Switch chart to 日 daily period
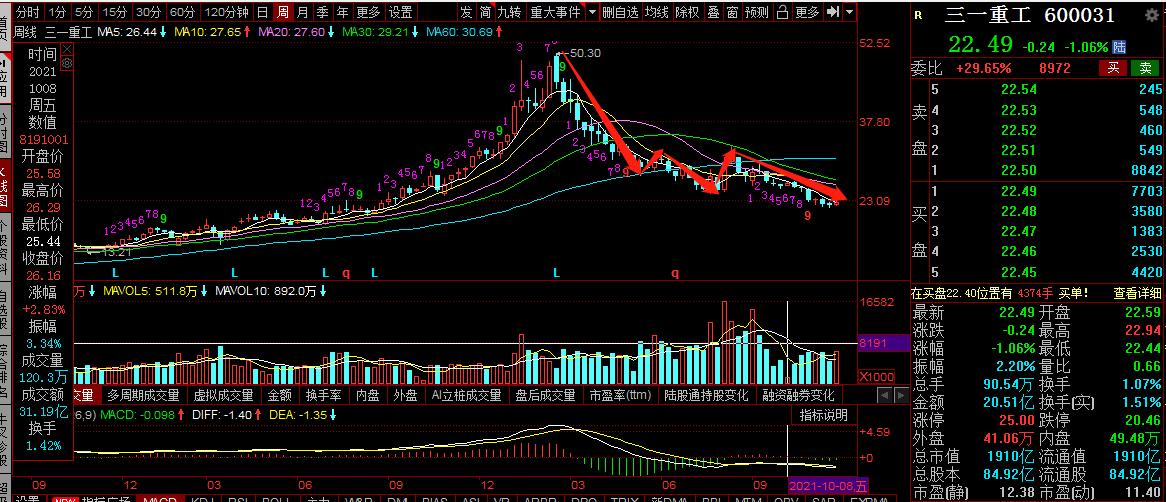This screenshot has width=1166, height=502. coord(262,13)
